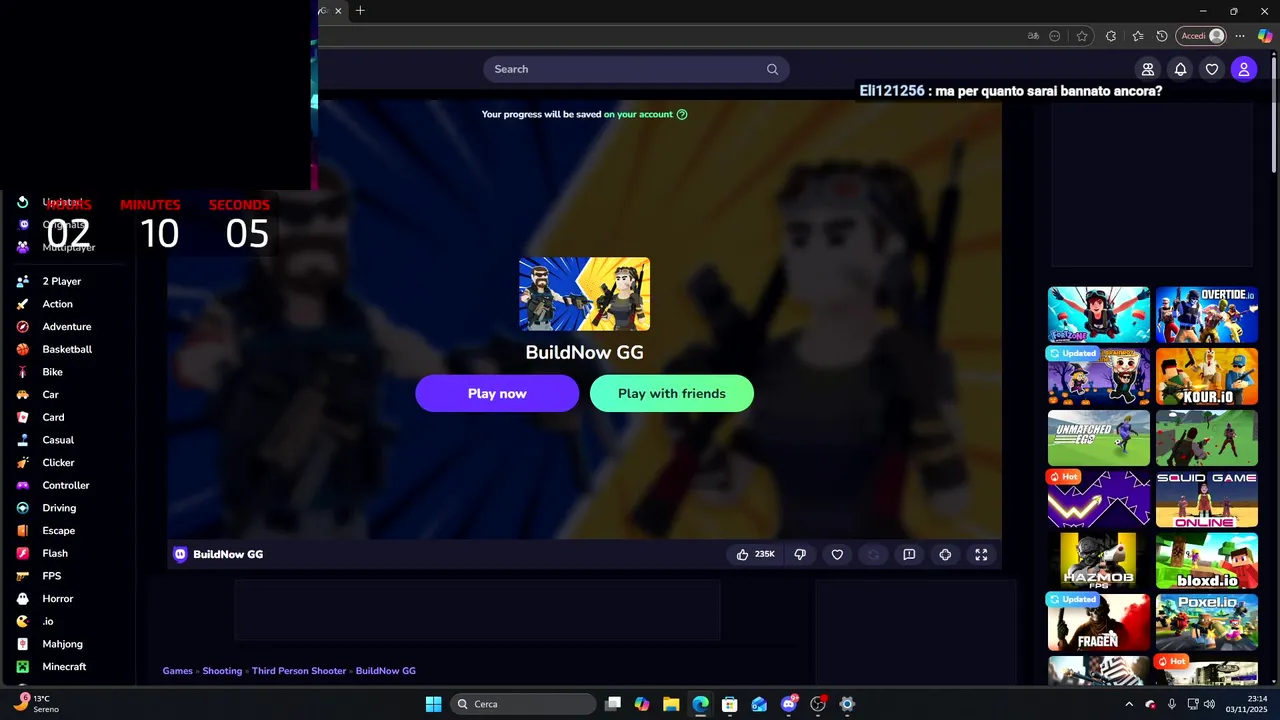Viewport: 1280px width, 720px height.
Task: Select the Controller category icon
Action: [x=22, y=485]
